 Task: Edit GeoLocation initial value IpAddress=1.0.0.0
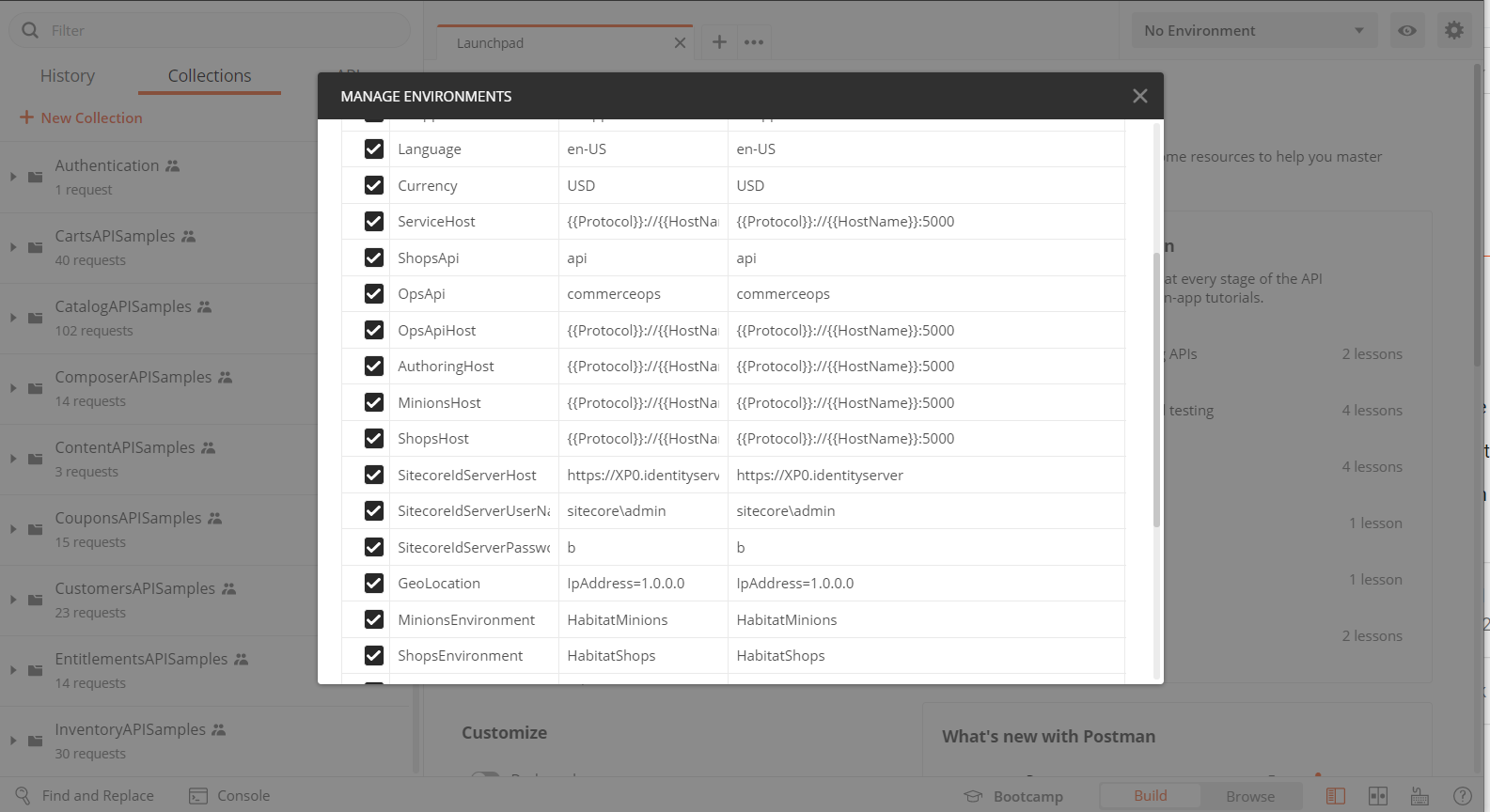(x=643, y=583)
